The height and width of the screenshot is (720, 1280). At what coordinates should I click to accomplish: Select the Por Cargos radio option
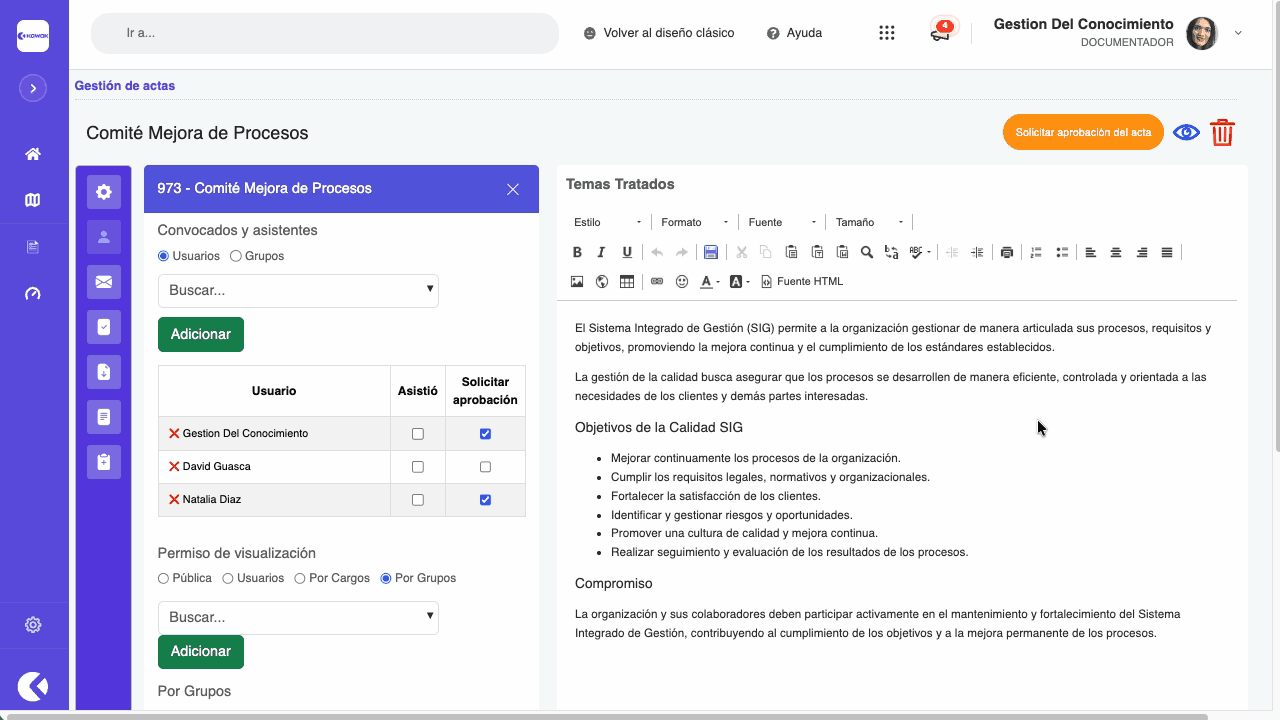(x=300, y=578)
